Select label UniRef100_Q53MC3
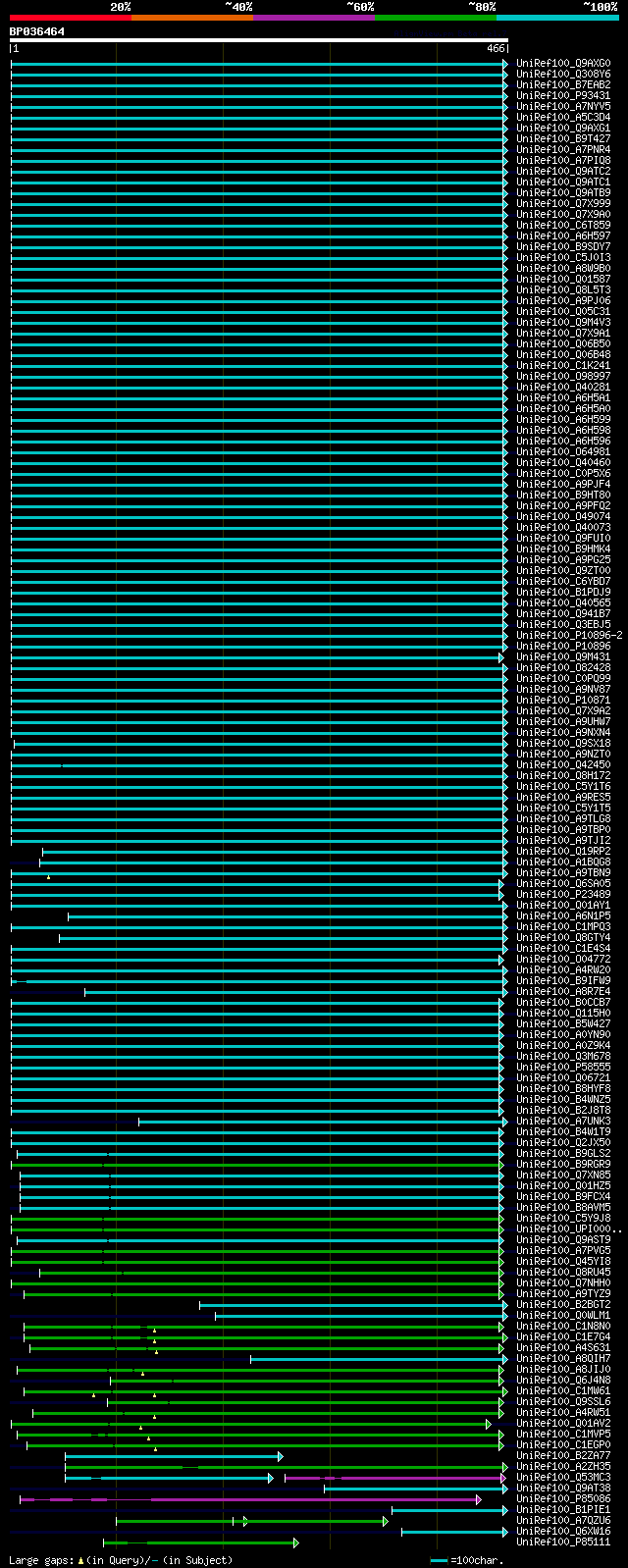The image size is (628, 1568). coord(563,1478)
